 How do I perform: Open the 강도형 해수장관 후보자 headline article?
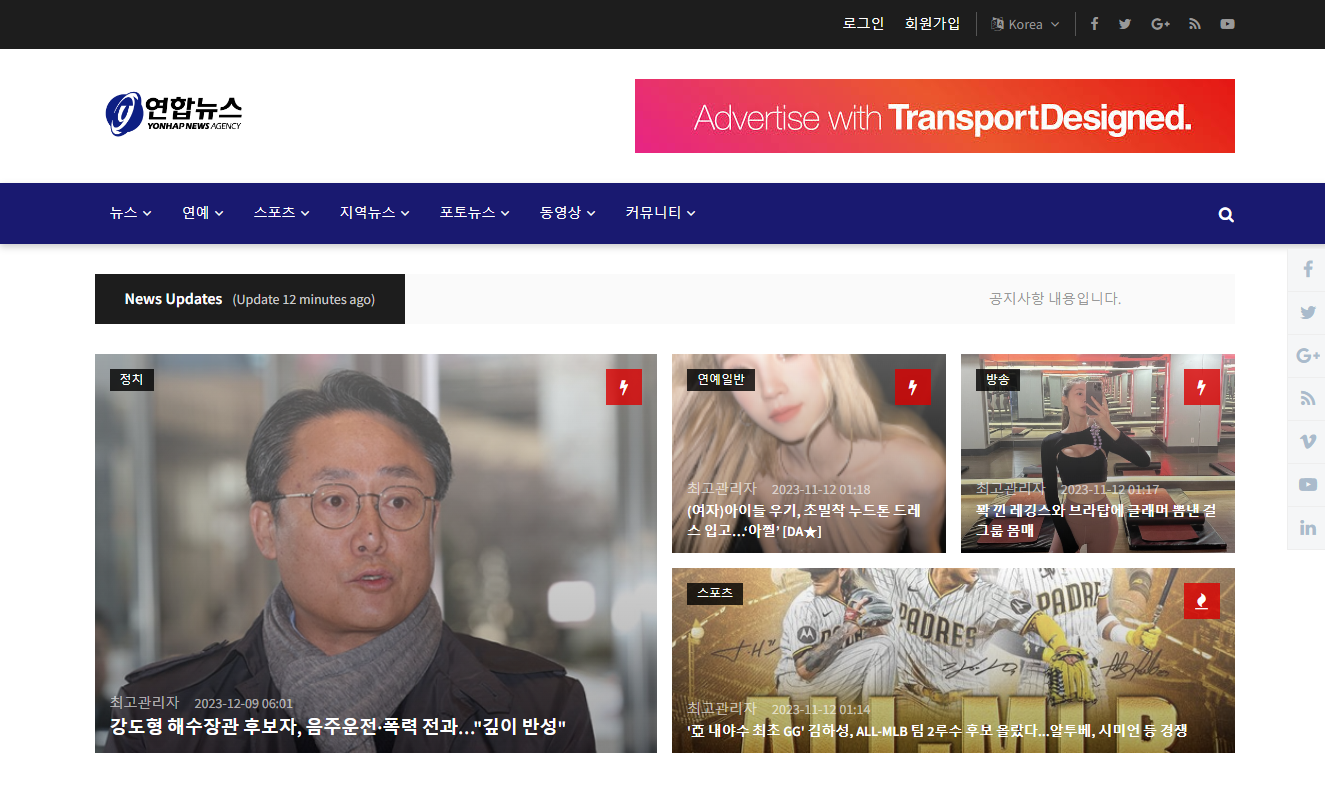pos(338,726)
